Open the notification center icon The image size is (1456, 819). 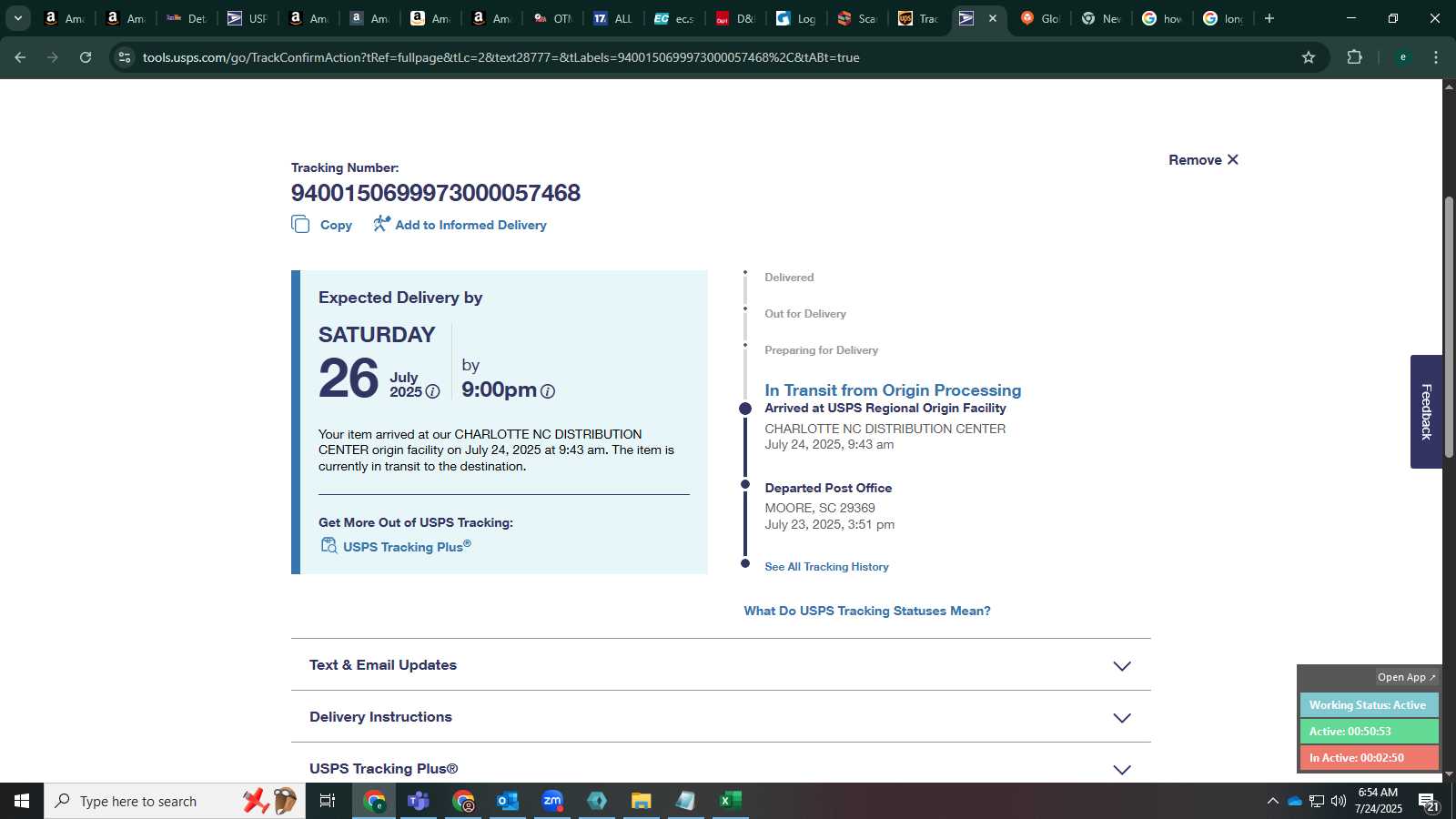pos(1429,802)
